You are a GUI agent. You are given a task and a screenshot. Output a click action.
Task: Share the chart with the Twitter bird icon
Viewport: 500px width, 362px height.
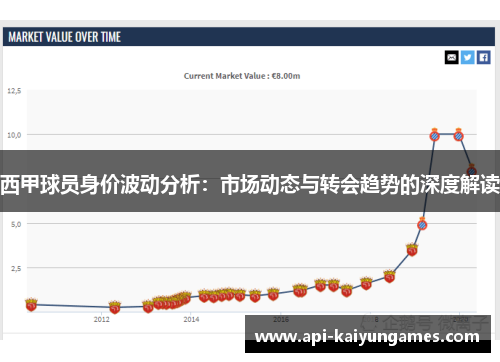point(467,57)
